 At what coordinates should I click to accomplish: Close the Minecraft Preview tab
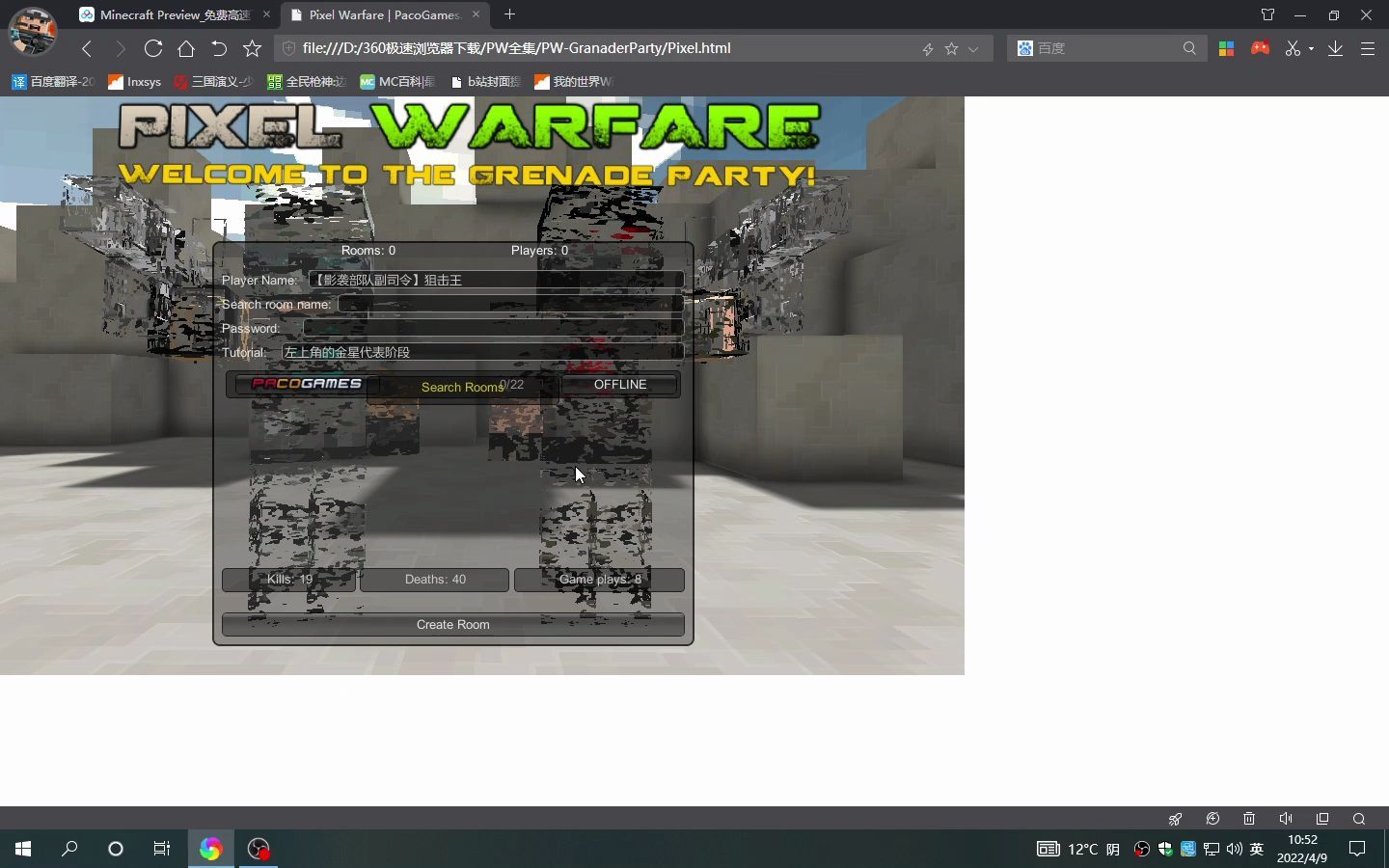tap(266, 14)
